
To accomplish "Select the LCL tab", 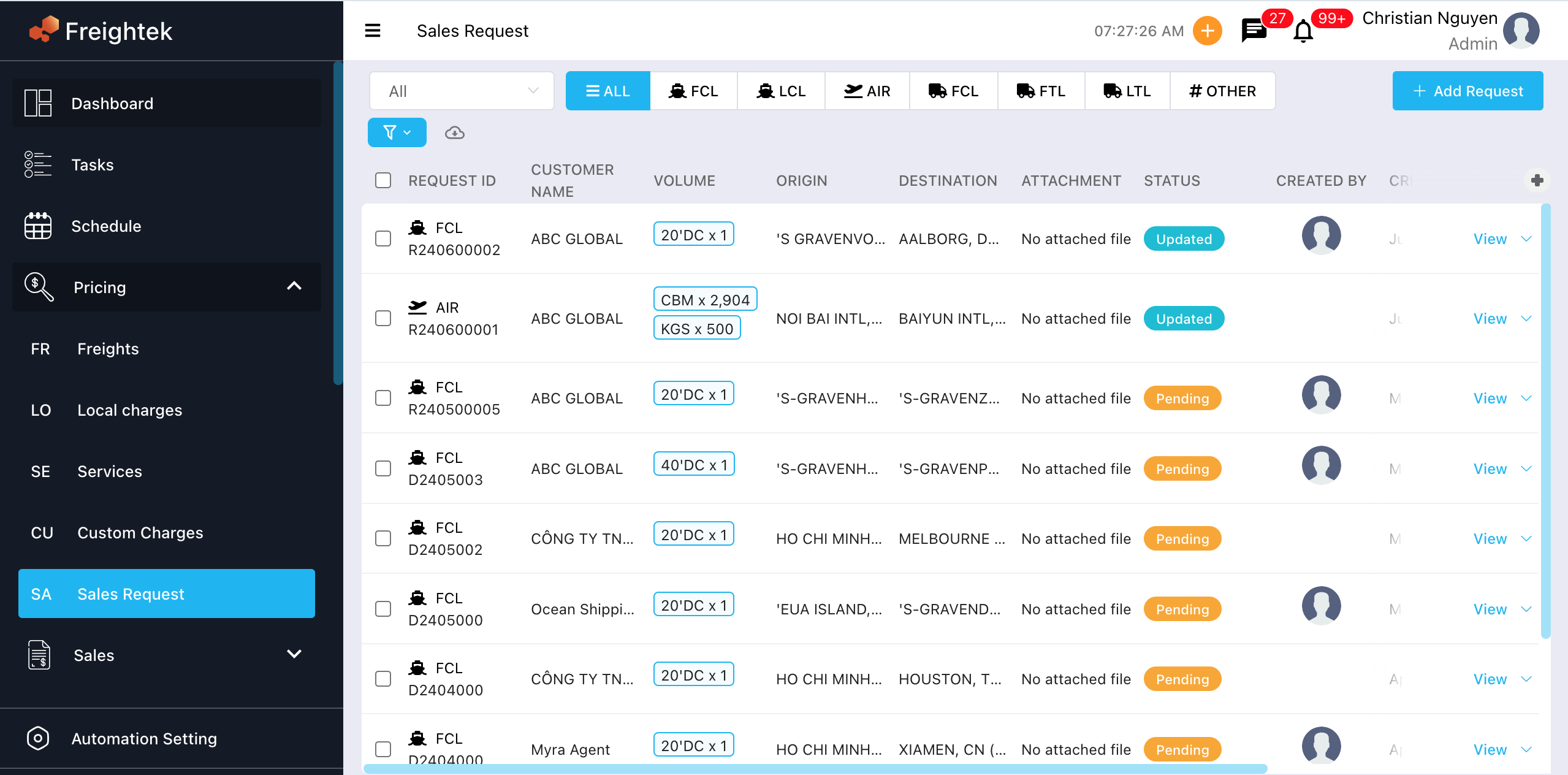I will click(x=780, y=91).
